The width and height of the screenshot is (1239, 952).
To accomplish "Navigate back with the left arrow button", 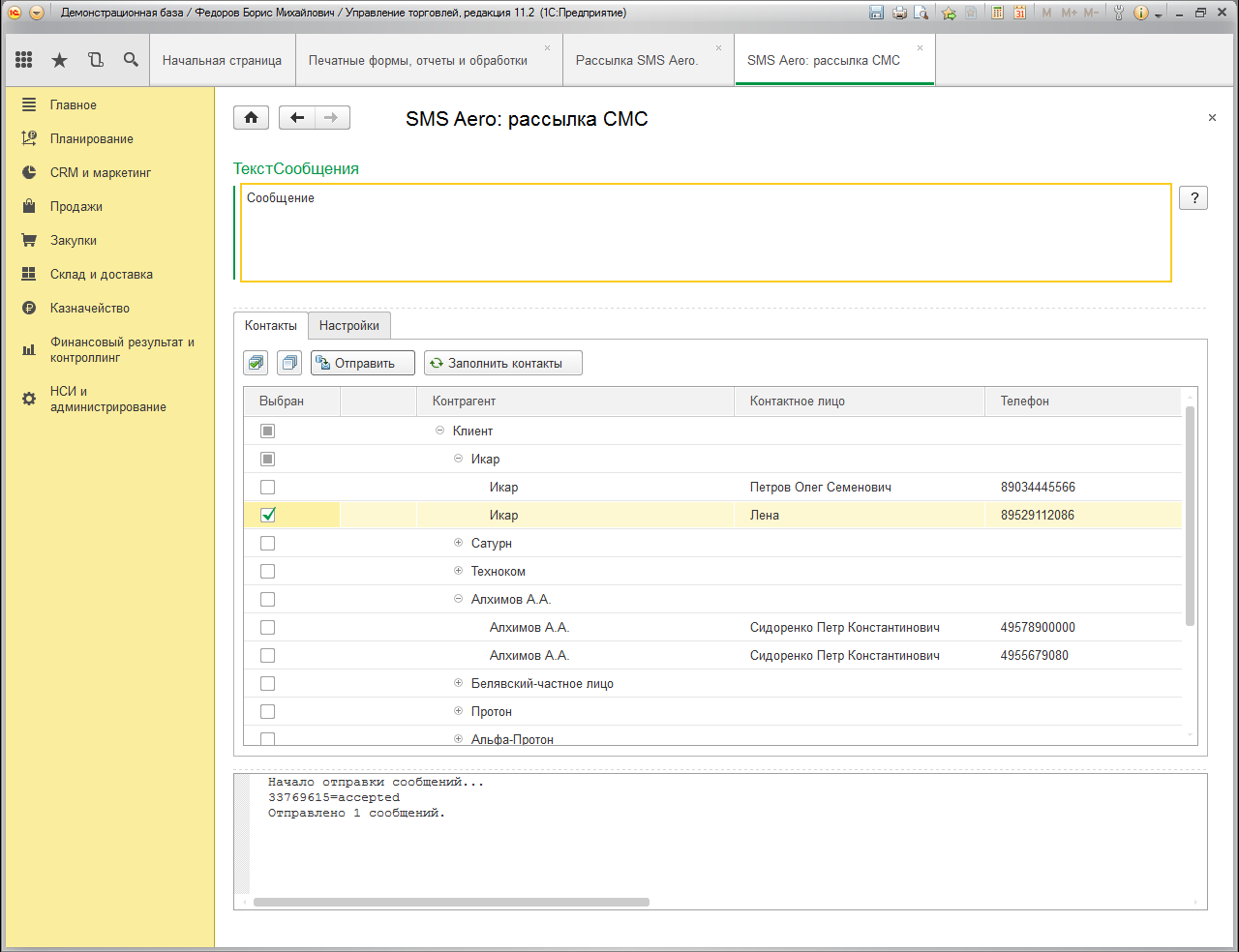I will pyautogui.click(x=297, y=117).
